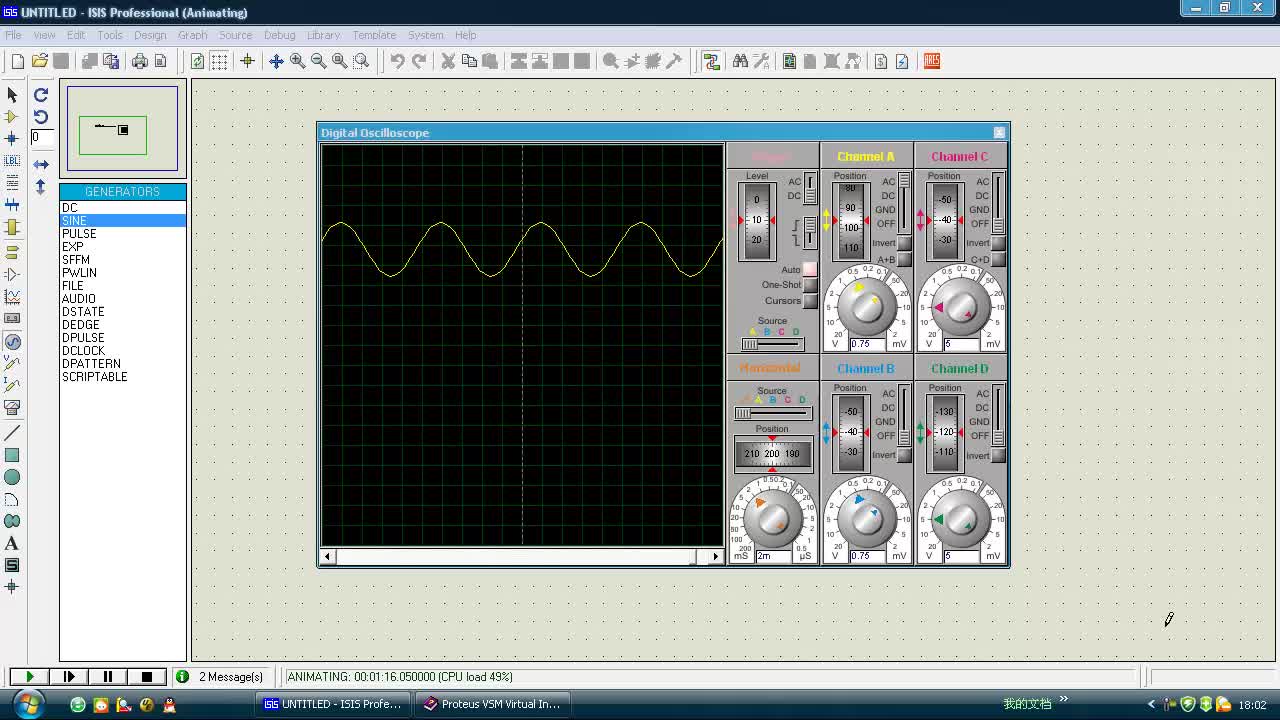The width and height of the screenshot is (1280, 720).
Task: Select DCLOCK generator from list
Action: tap(83, 351)
